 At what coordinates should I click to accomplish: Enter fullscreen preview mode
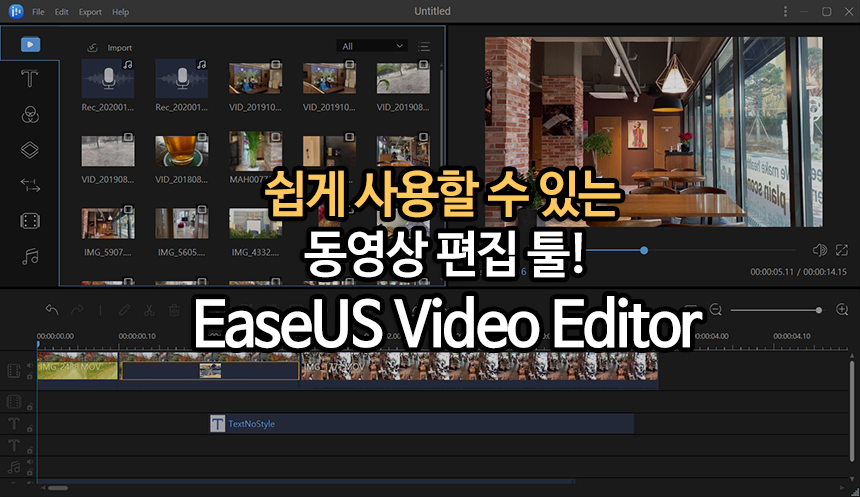click(x=842, y=250)
